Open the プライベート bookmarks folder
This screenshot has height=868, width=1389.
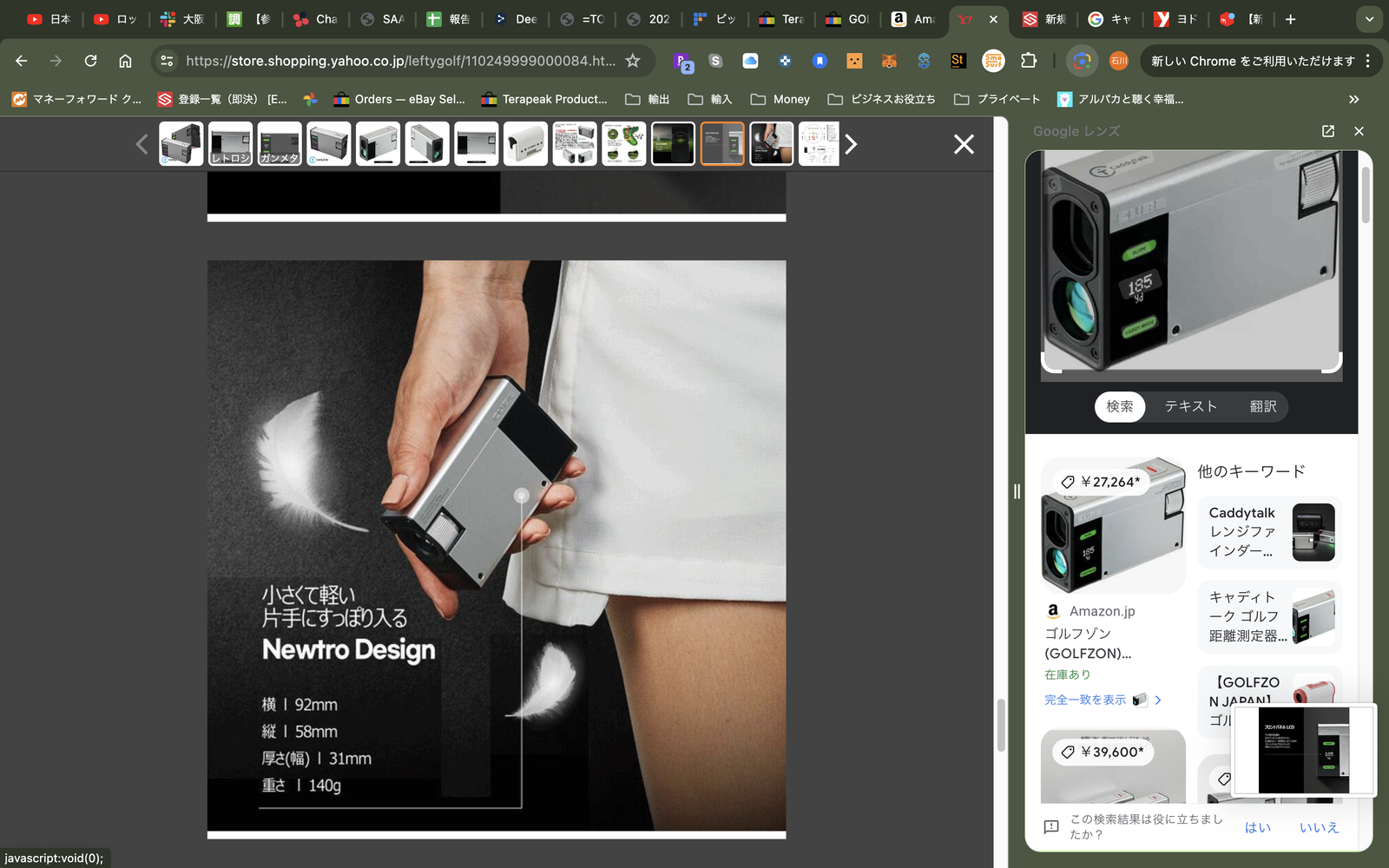point(997,99)
